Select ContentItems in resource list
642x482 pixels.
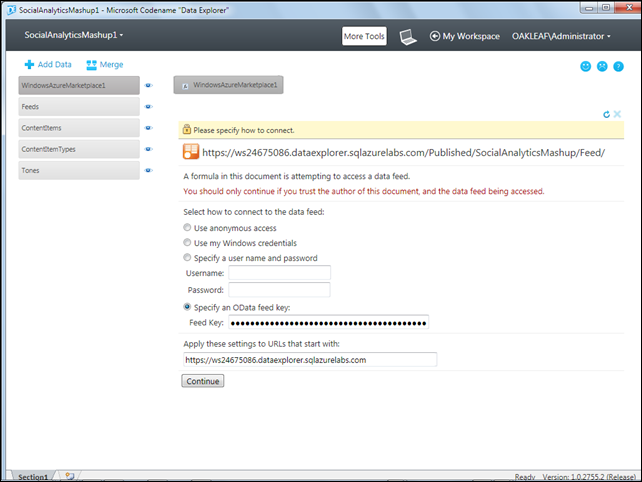pos(79,128)
